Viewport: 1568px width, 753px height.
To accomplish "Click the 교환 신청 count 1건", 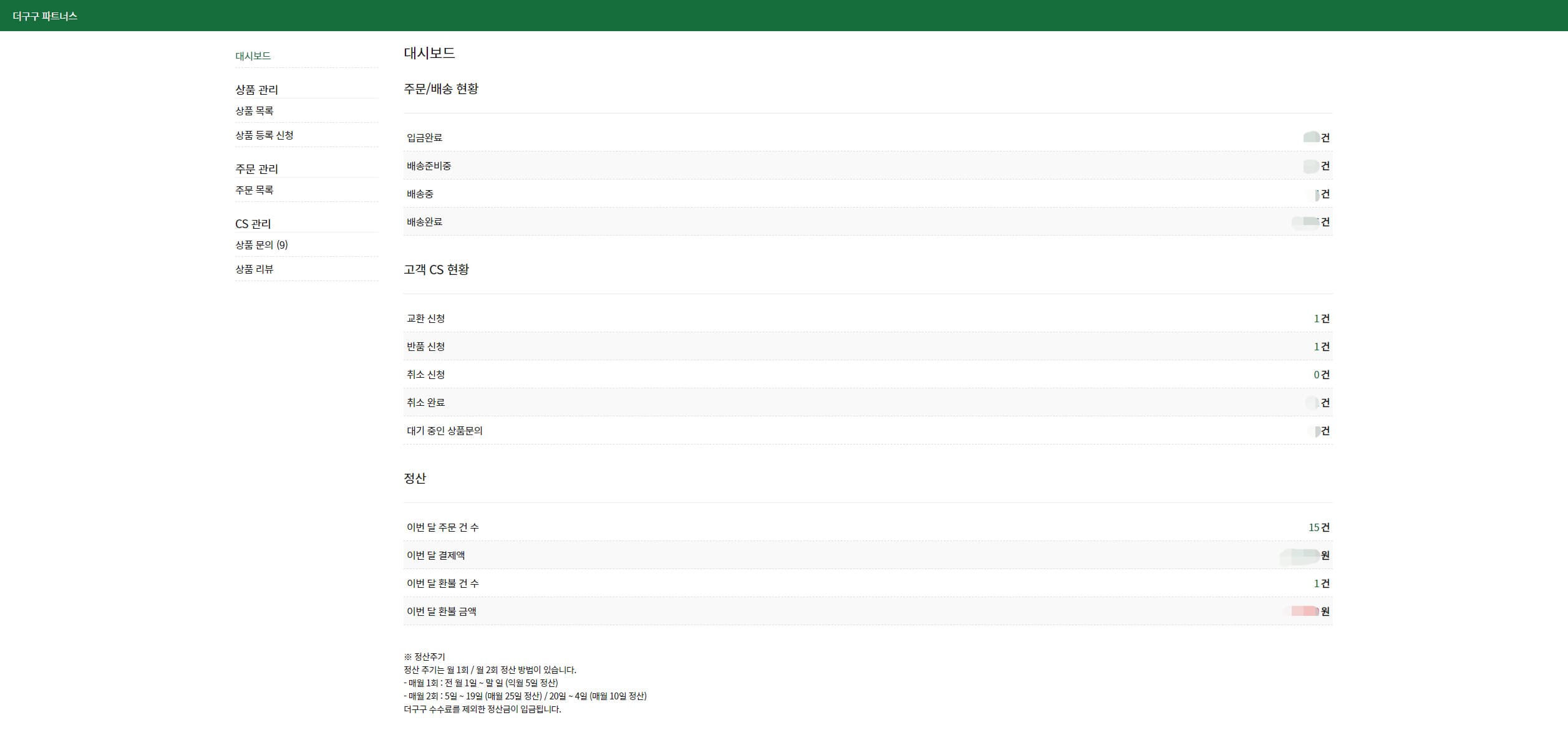I will (1321, 319).
